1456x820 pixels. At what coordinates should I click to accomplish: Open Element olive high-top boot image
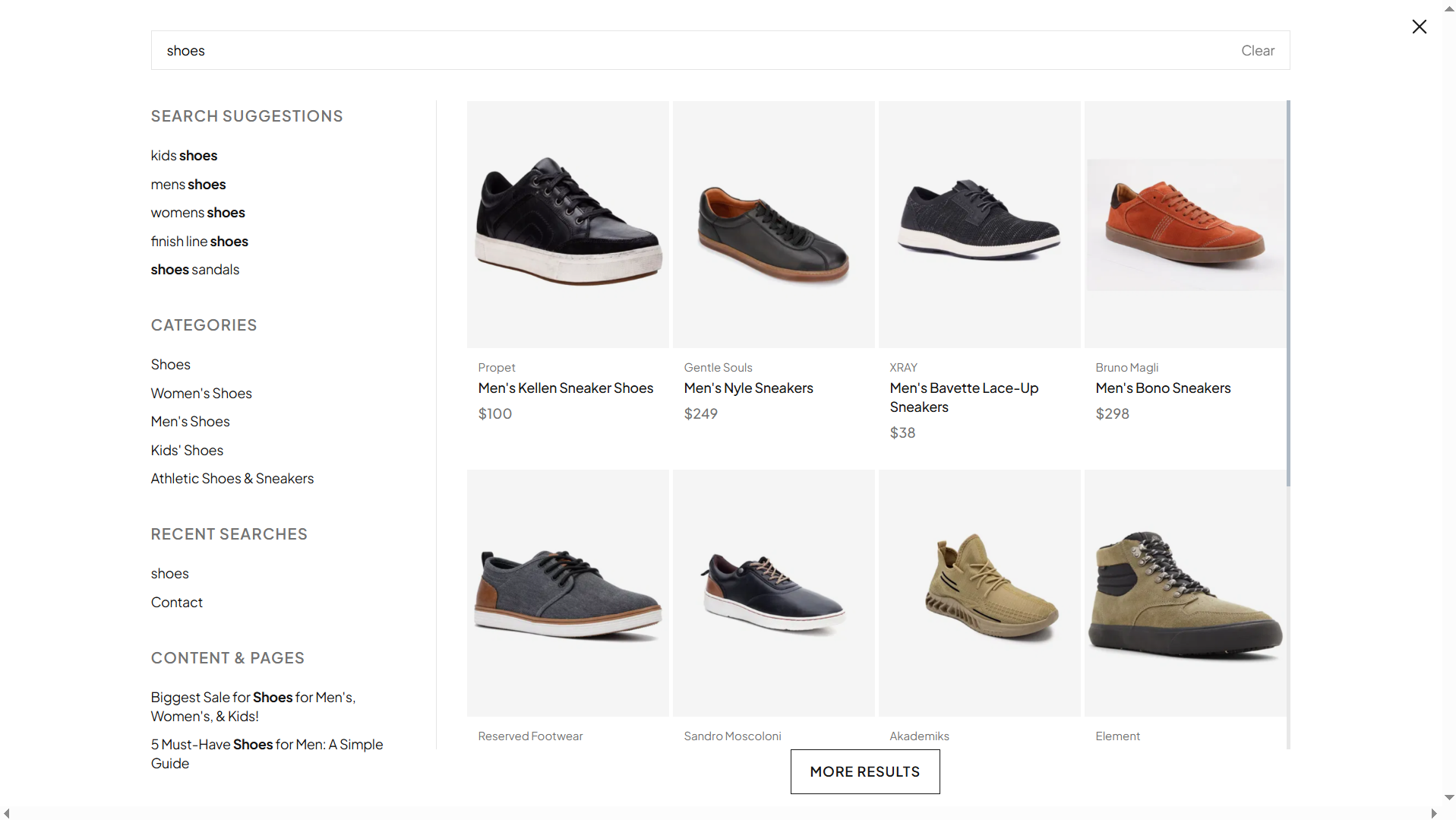(1185, 593)
